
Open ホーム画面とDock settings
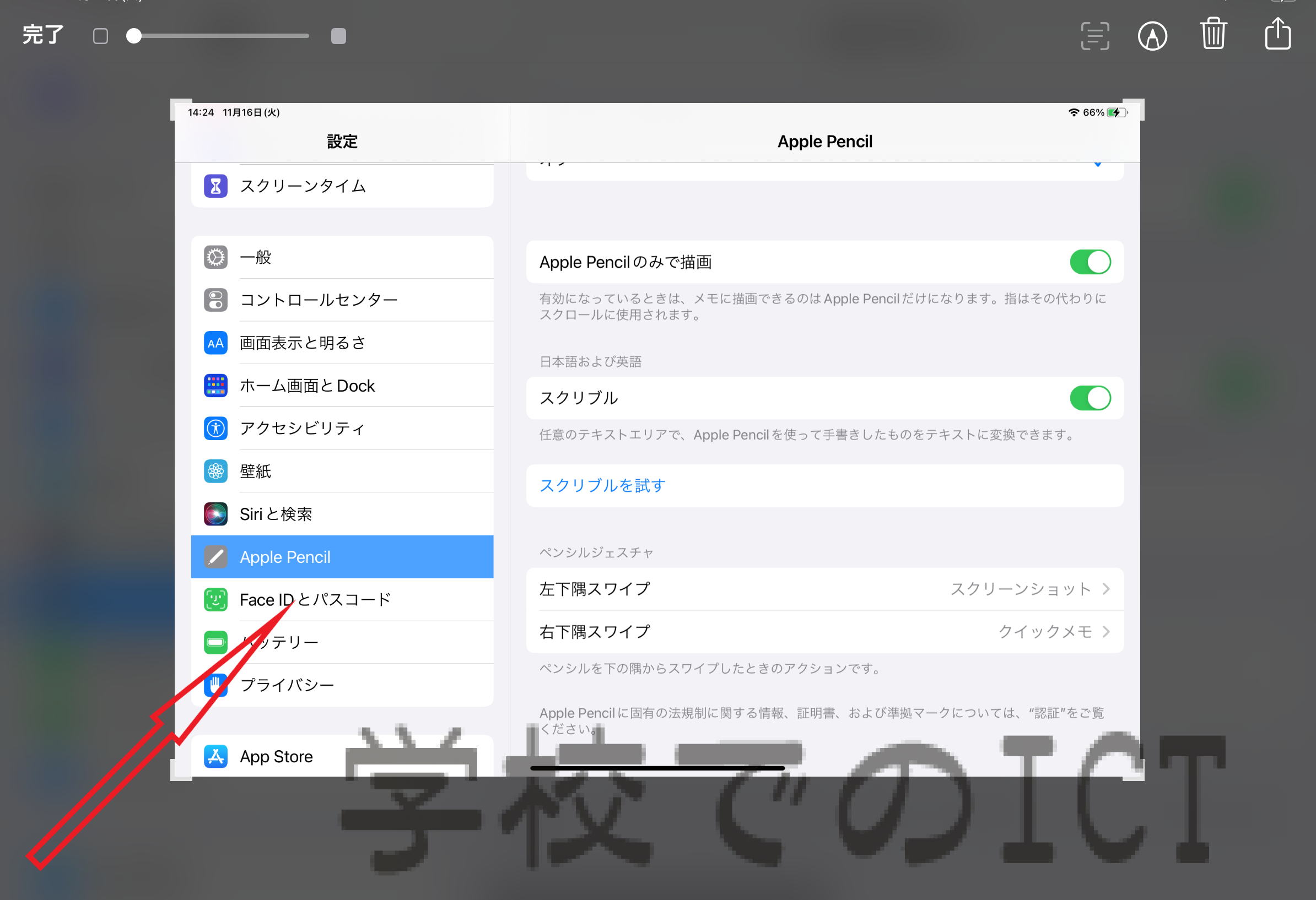click(x=342, y=386)
